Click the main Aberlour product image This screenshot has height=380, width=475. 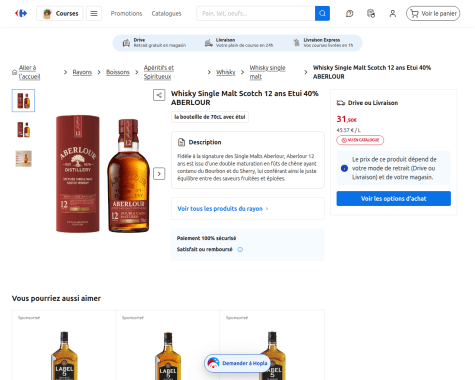(102, 174)
